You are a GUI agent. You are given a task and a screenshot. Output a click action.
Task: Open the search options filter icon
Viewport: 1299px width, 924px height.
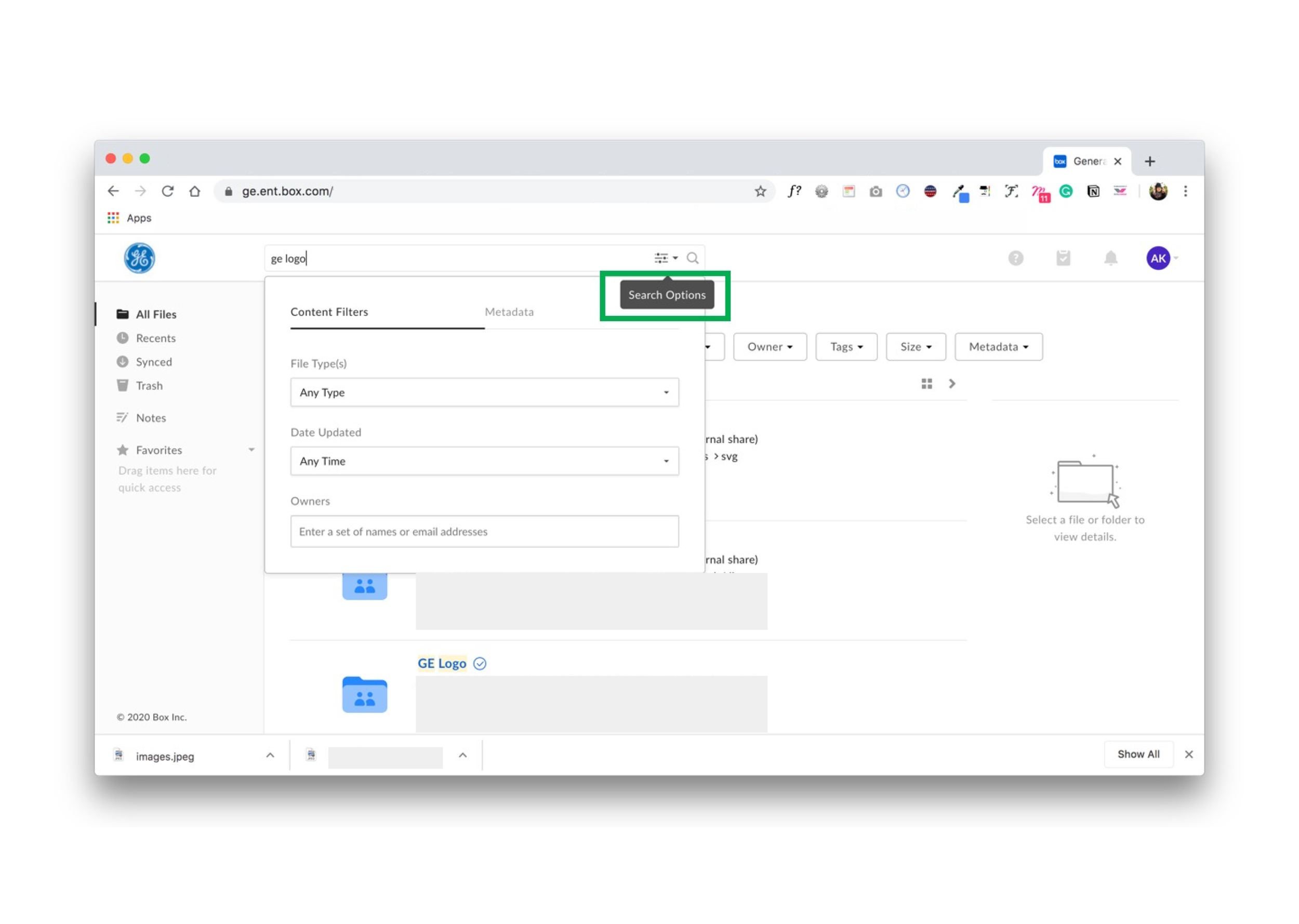coord(666,258)
